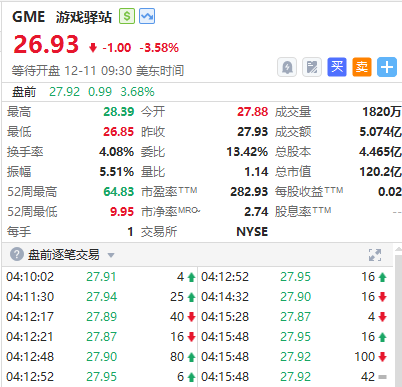Click the 委比 value 13.42%
This screenshot has width=402, height=387.
[x=247, y=152]
